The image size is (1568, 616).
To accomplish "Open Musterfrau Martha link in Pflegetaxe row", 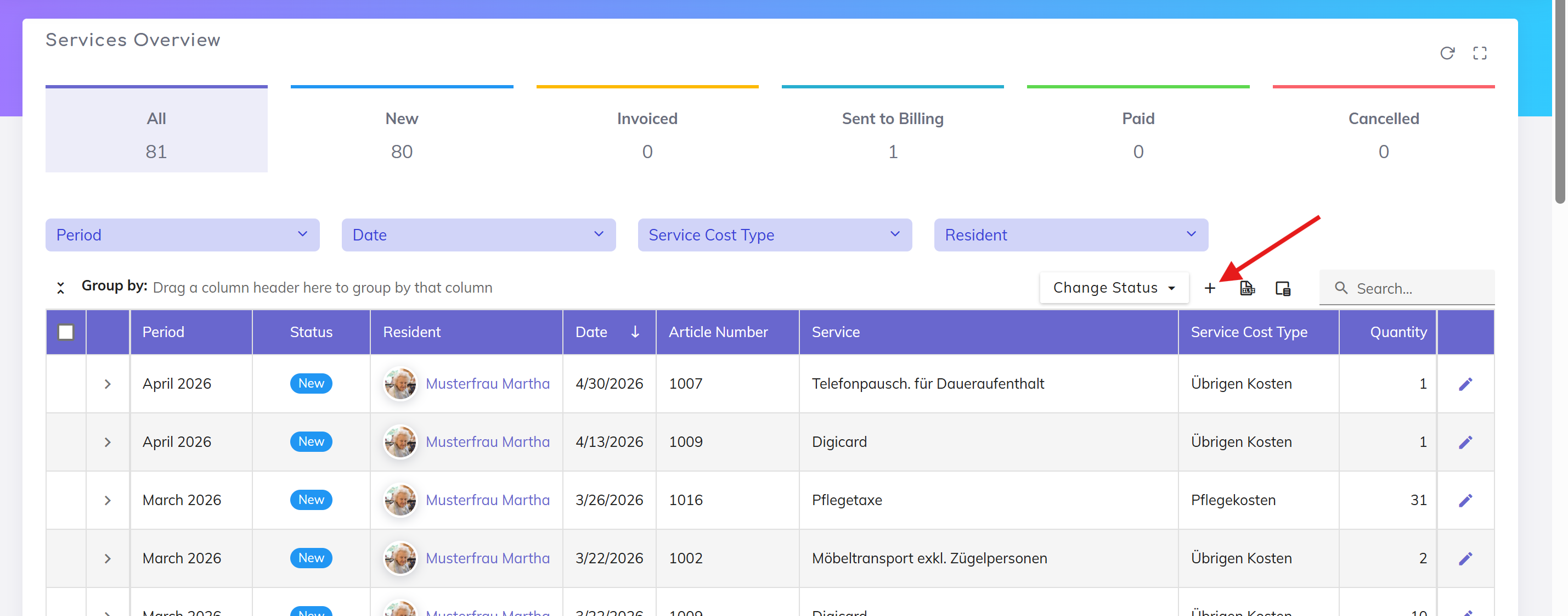I will pyautogui.click(x=487, y=500).
